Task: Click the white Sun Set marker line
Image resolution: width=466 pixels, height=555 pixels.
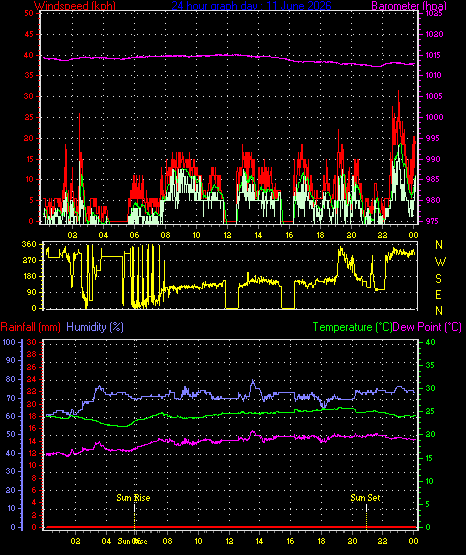Action: coord(366,509)
